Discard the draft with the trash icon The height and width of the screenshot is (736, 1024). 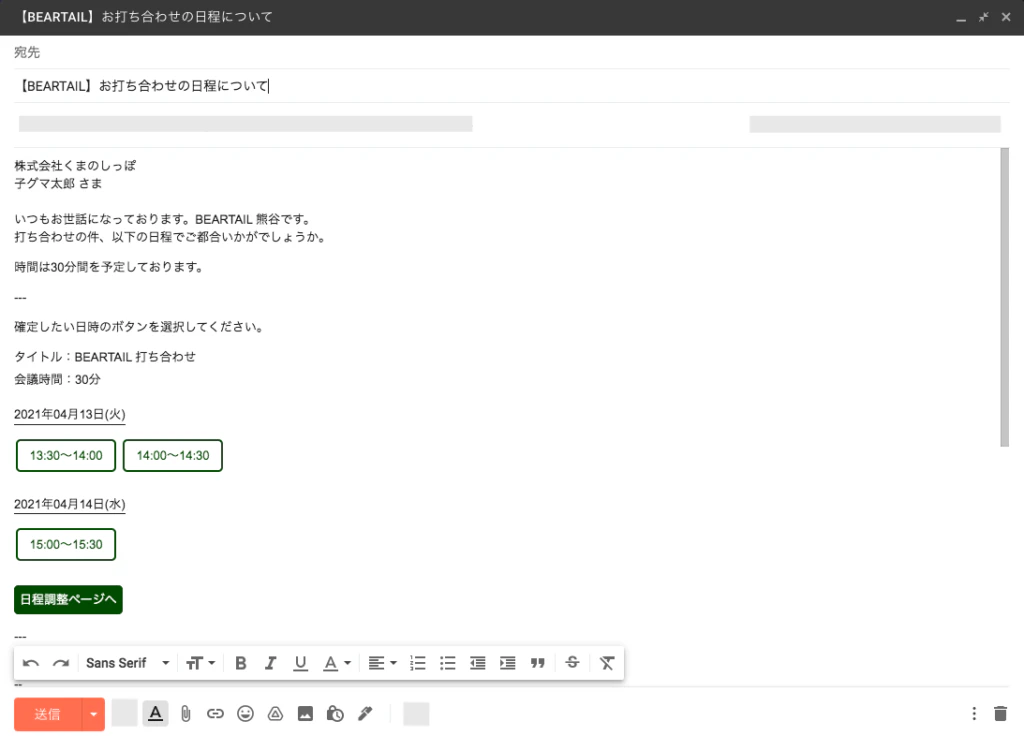(x=1000, y=714)
